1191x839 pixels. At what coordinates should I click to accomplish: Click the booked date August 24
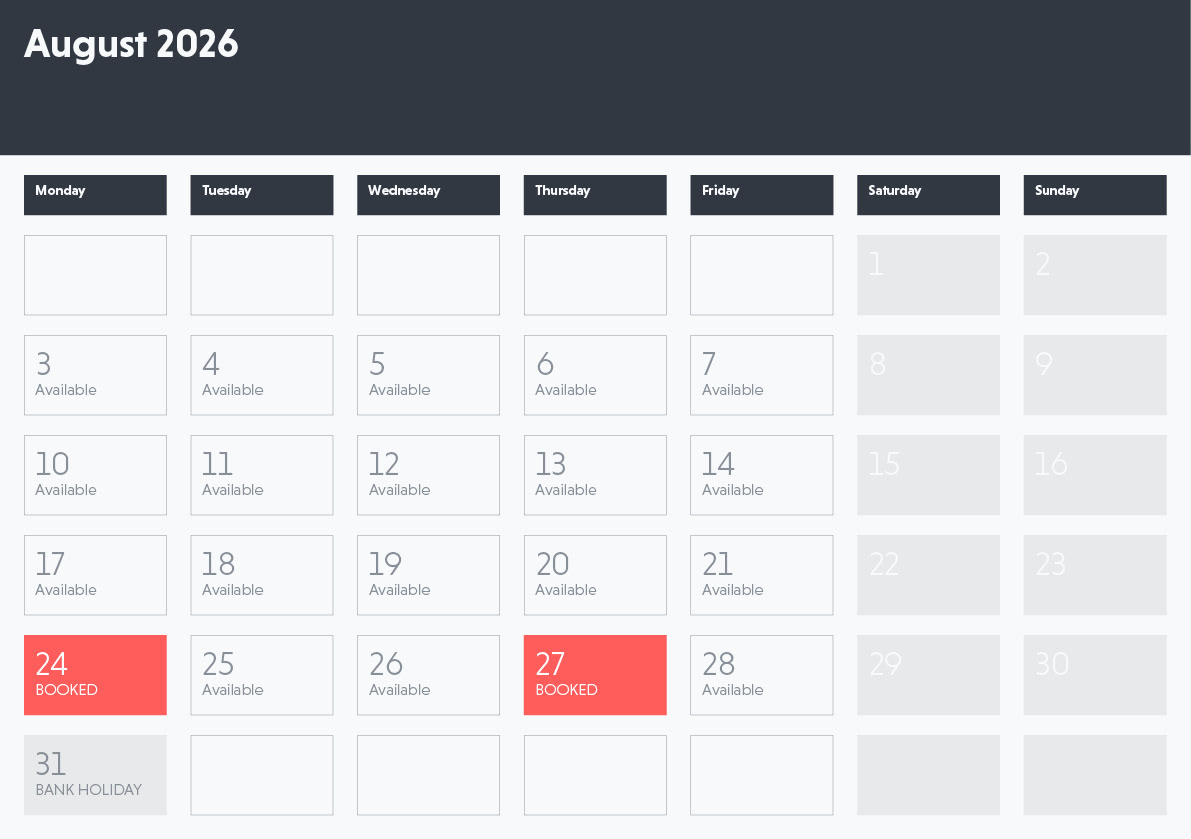pyautogui.click(x=95, y=675)
